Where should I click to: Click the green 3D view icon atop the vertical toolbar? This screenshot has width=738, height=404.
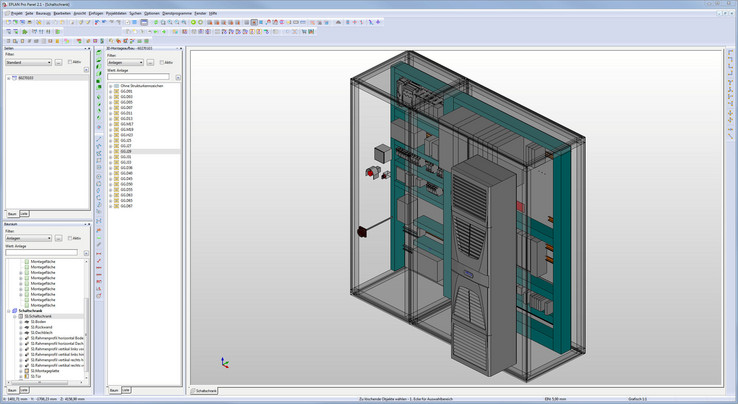coord(99,50)
